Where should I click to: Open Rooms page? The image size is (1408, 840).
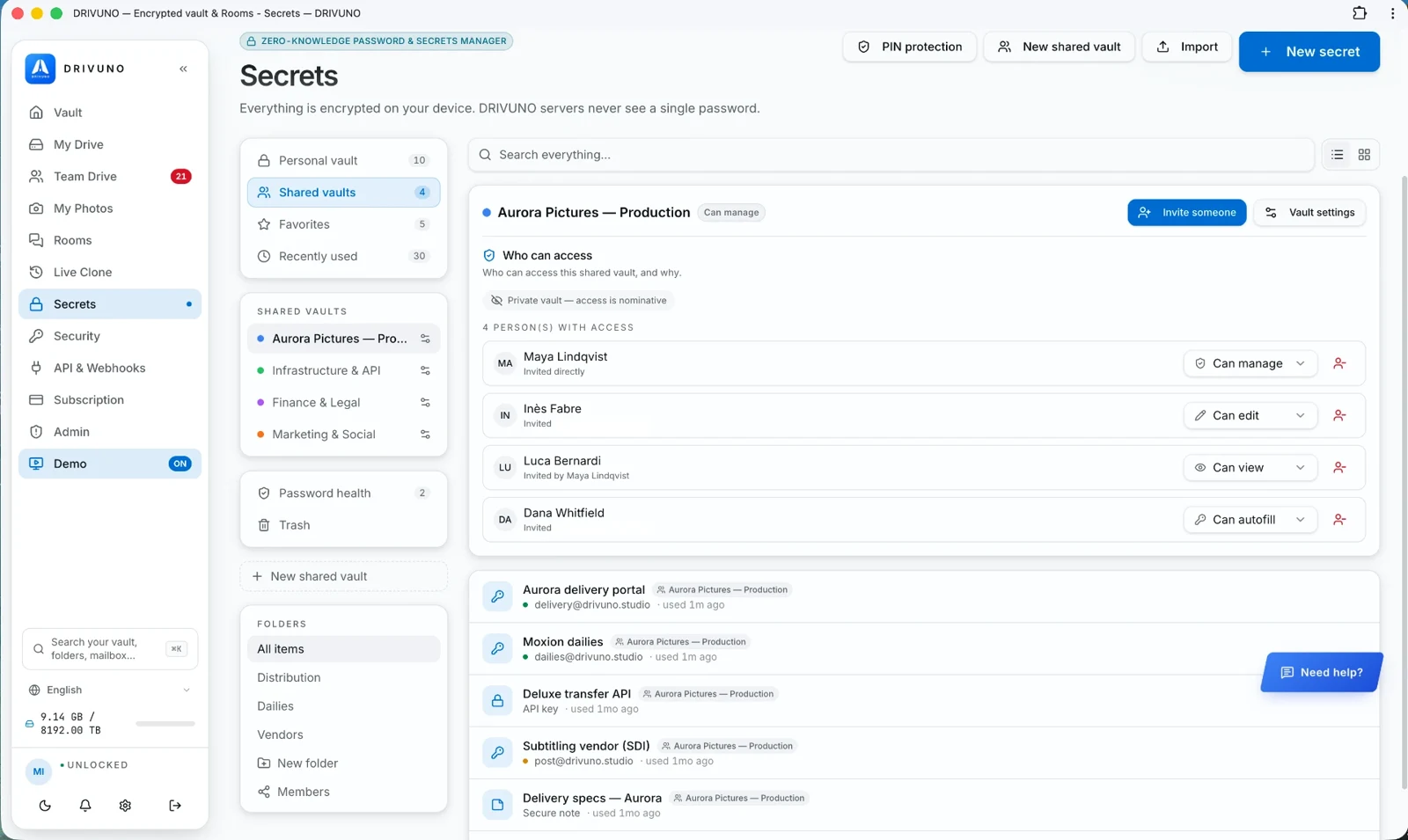coord(110,240)
